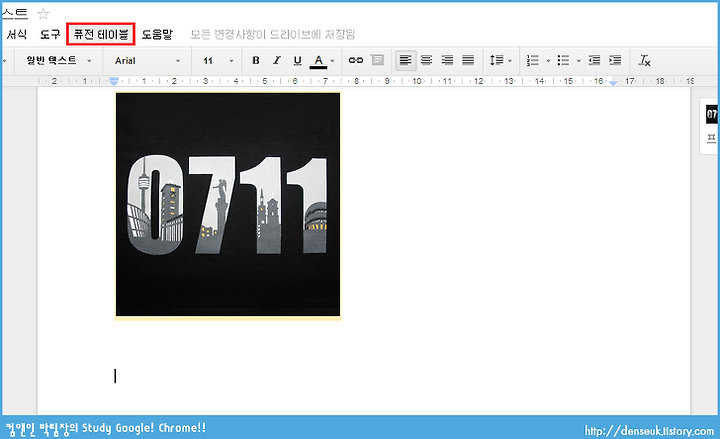
Task: Center align the text
Action: coord(427,60)
